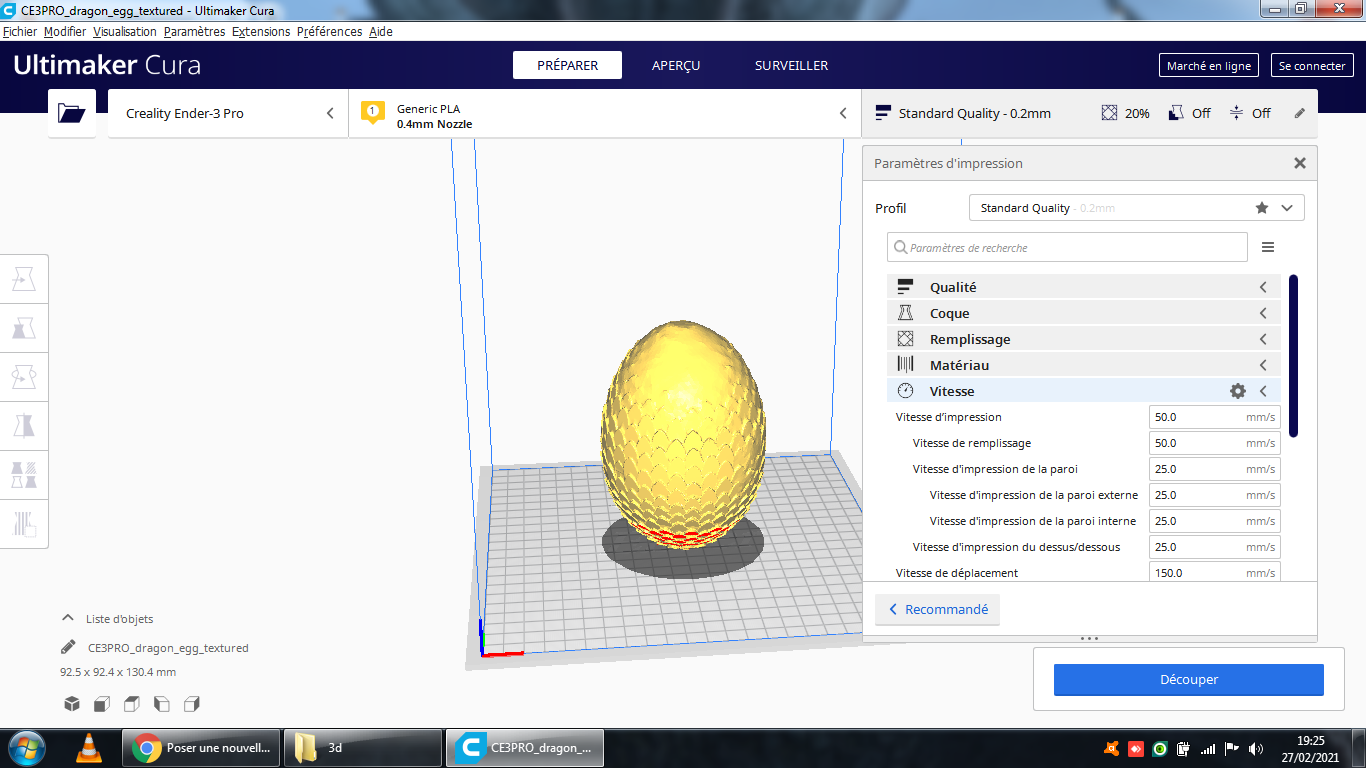Select the PRÉPARER stage tab
This screenshot has width=1366, height=768.
[567, 65]
